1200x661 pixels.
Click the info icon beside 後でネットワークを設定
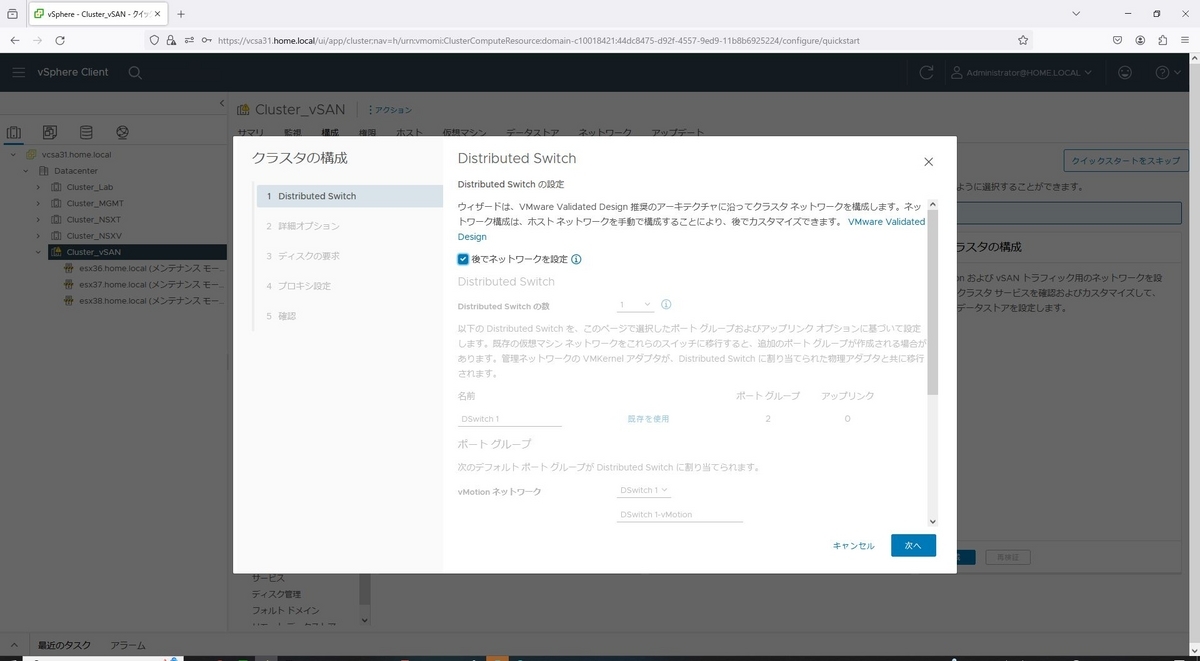(x=576, y=259)
